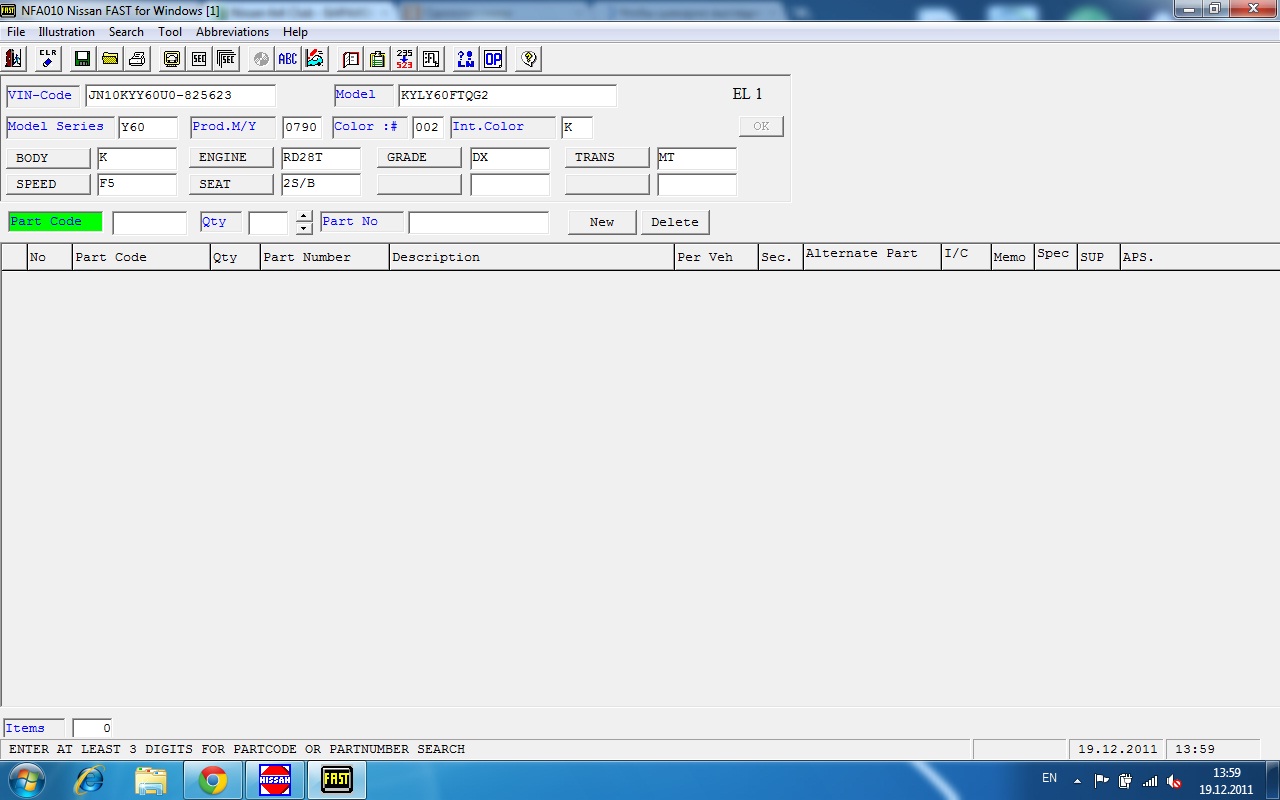Click the SPEED button
The image size is (1280, 800).
tap(47, 184)
